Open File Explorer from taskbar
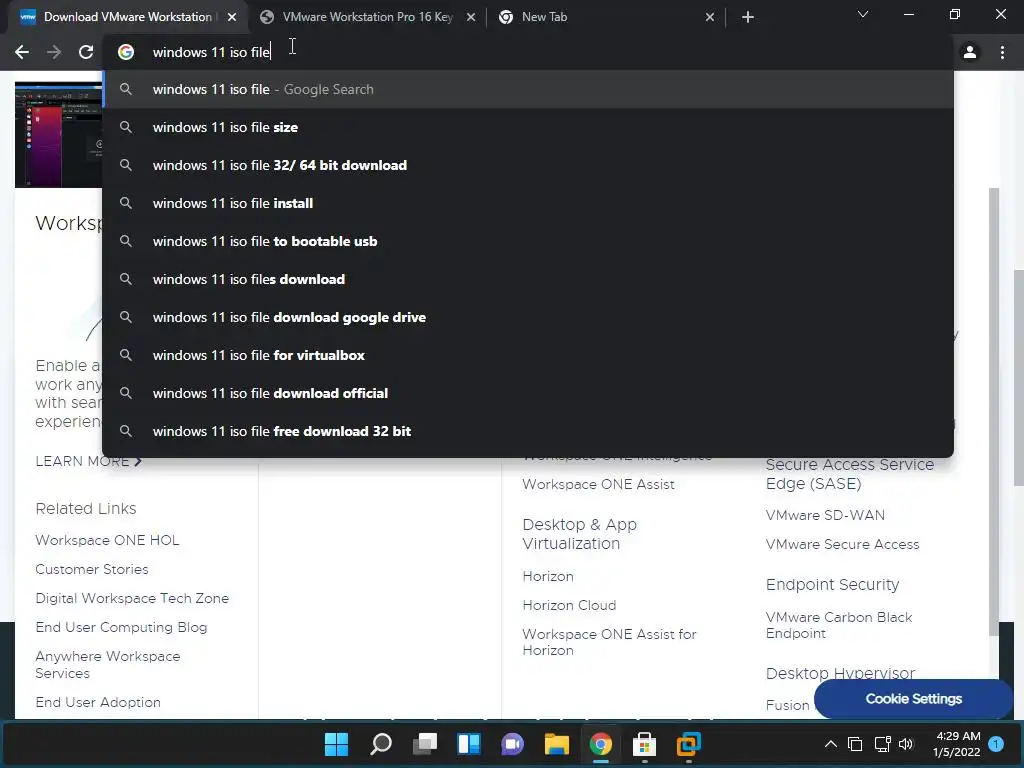 click(x=556, y=744)
